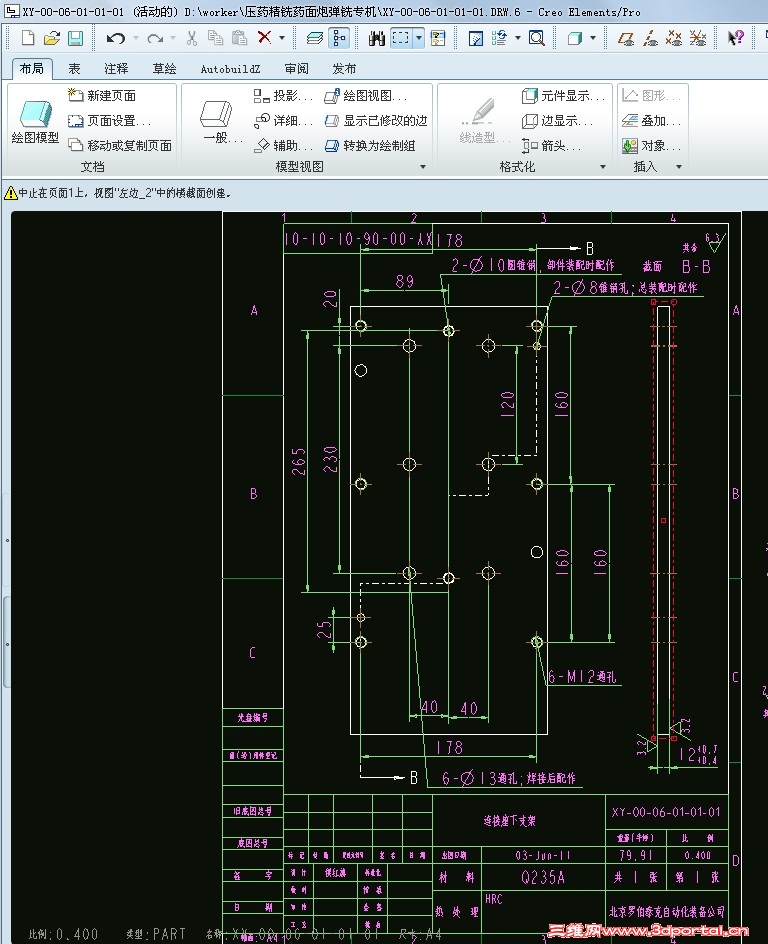This screenshot has height=944, width=768.
Task: Open the layers icon in toolbar
Action: (315, 38)
